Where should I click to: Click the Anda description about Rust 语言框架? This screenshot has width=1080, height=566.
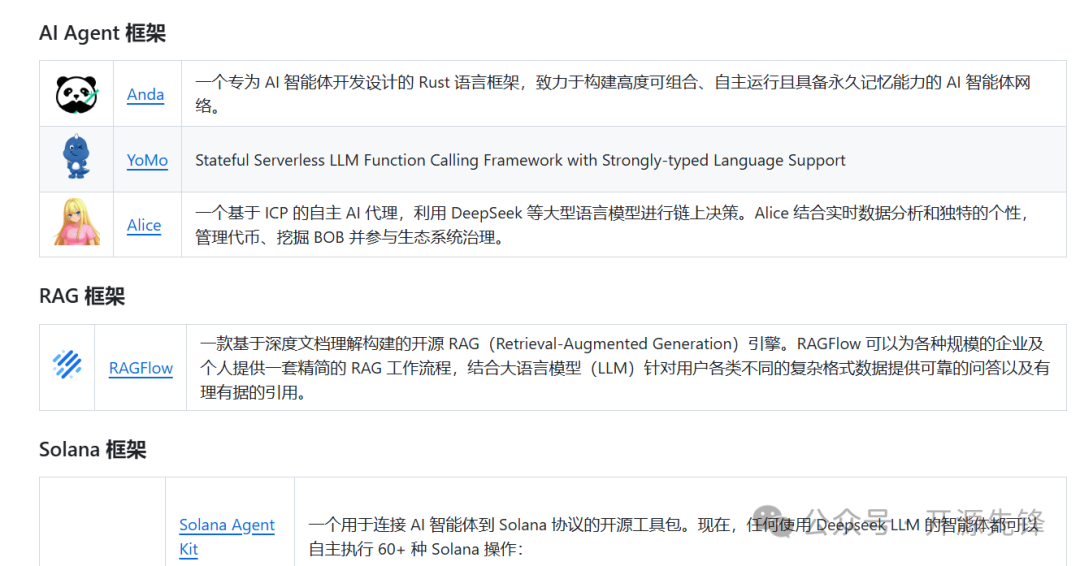[612, 94]
